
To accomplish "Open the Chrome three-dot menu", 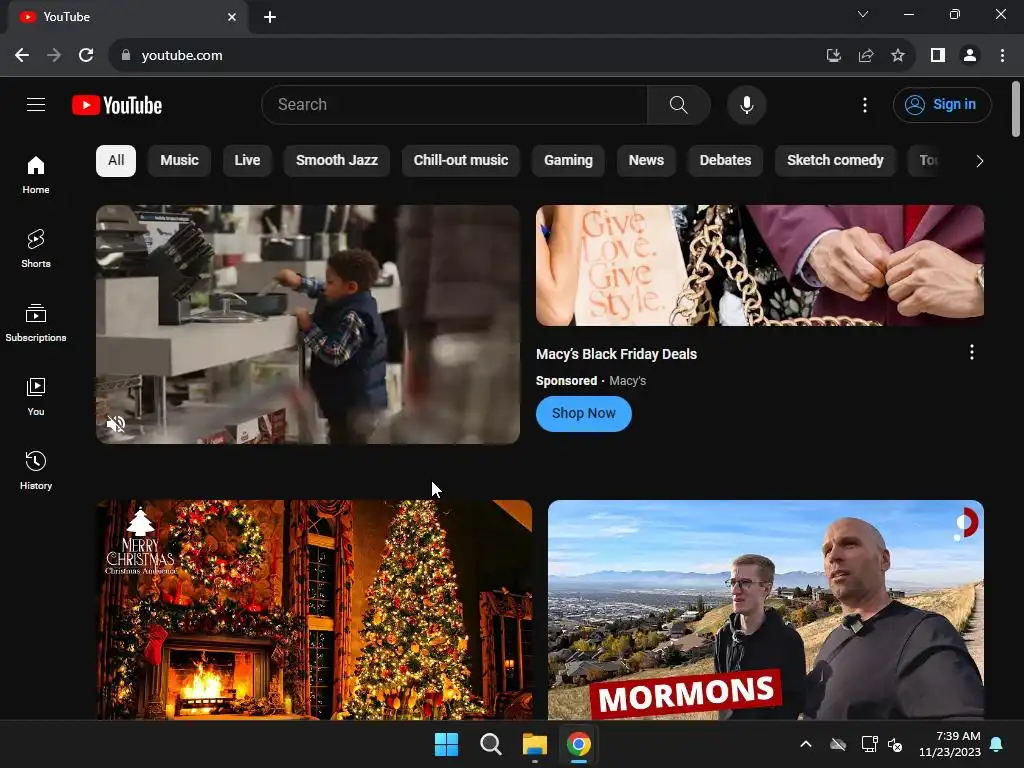I will coord(1002,56).
